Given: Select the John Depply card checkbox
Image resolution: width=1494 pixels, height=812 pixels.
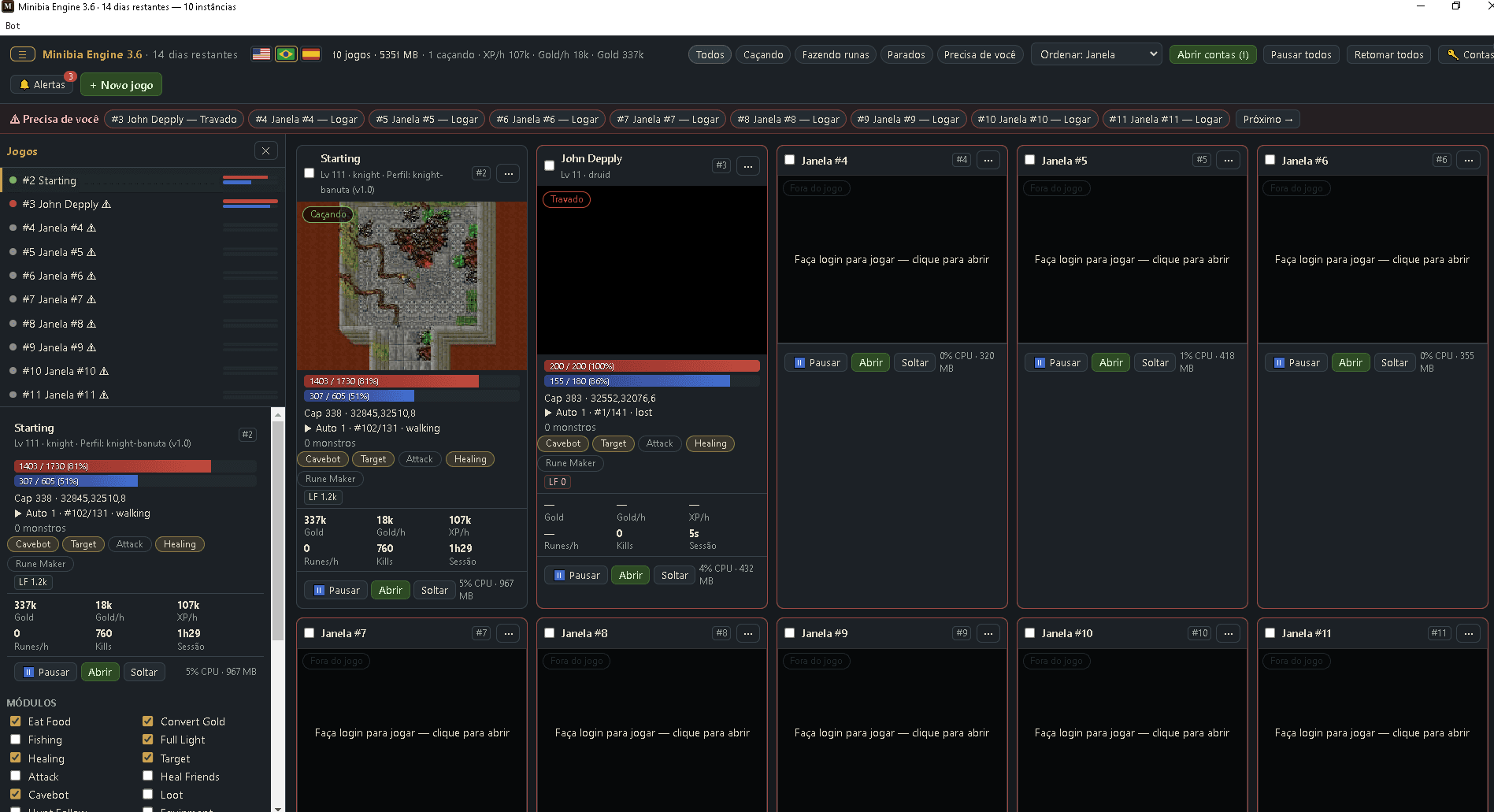Looking at the screenshot, I should coord(550,165).
